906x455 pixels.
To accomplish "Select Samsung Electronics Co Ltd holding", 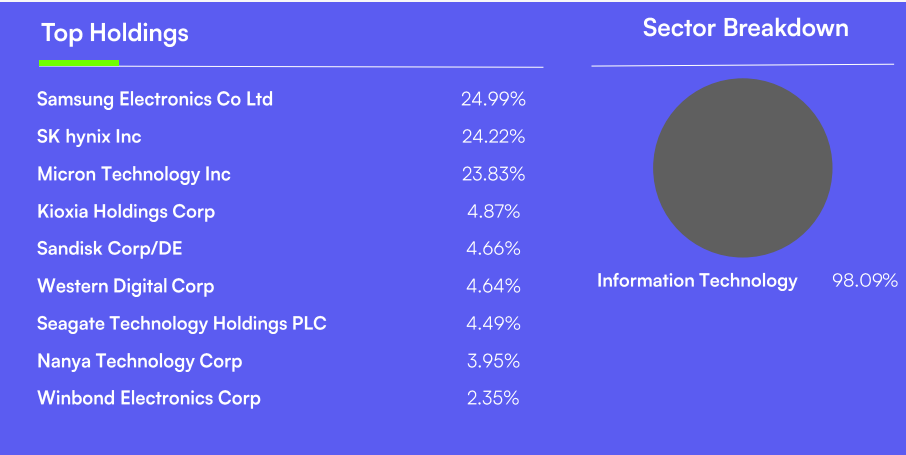I will [x=155, y=99].
